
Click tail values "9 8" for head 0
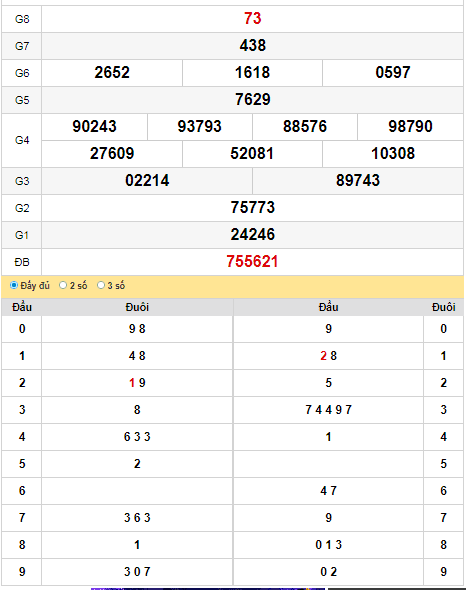pos(137,329)
